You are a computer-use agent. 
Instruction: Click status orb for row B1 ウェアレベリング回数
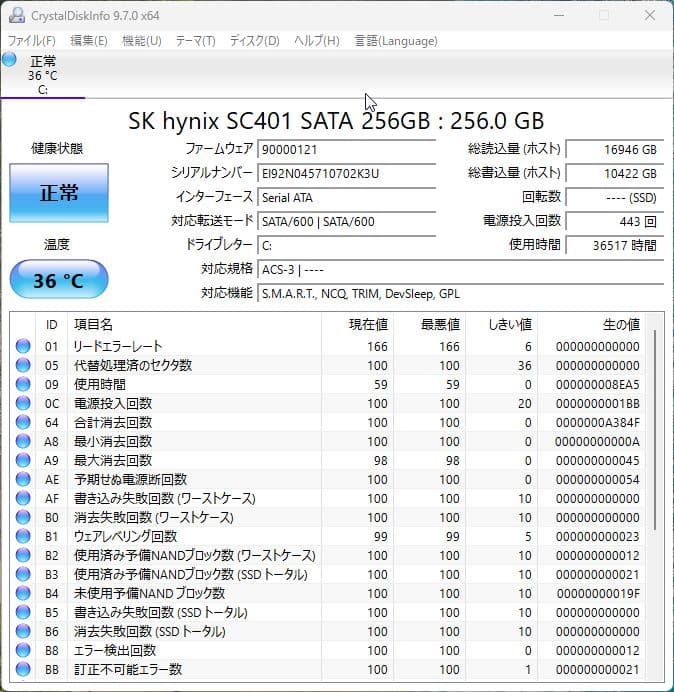tap(23, 536)
